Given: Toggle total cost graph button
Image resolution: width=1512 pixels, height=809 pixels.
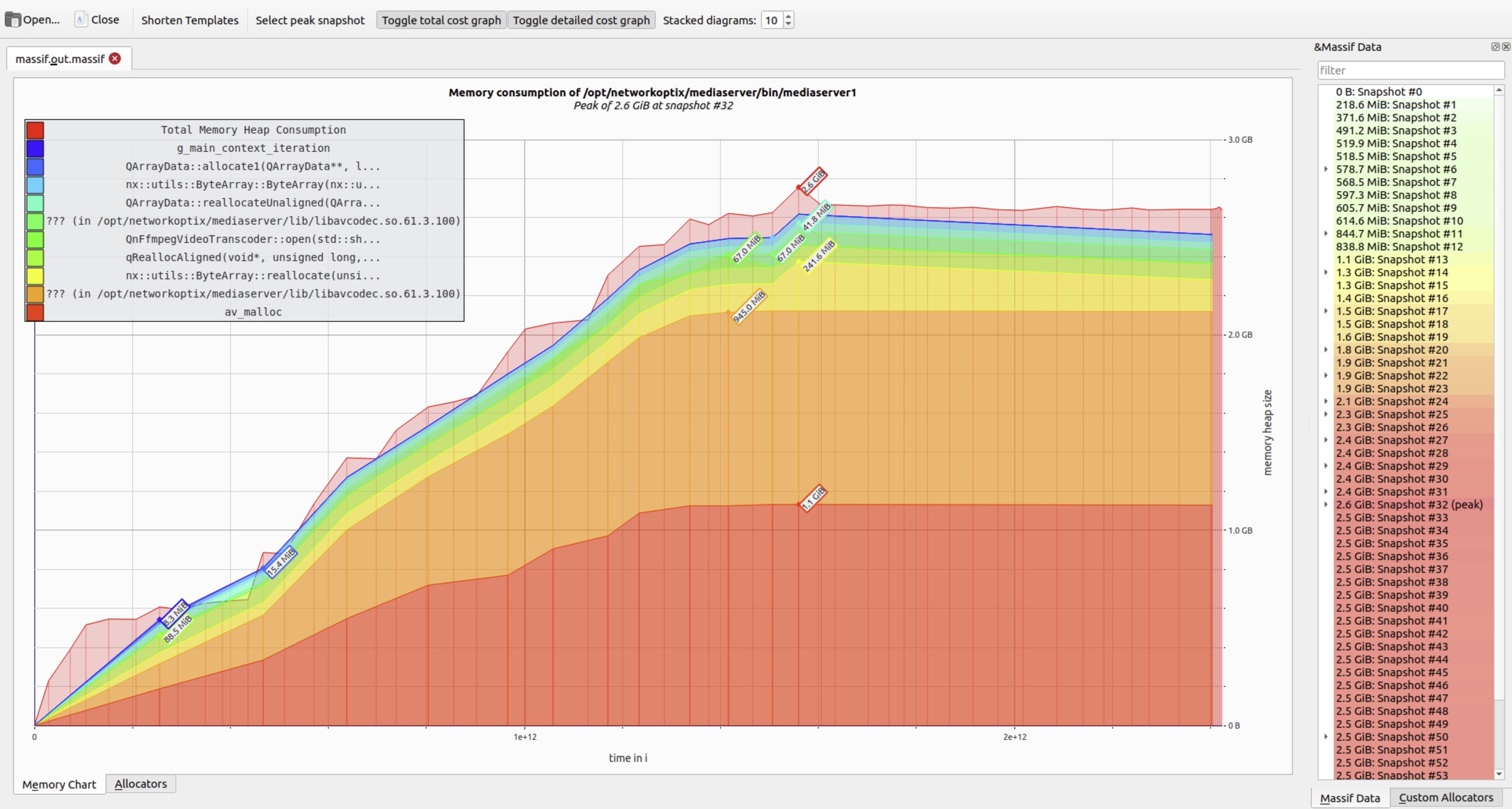Looking at the screenshot, I should [441, 20].
